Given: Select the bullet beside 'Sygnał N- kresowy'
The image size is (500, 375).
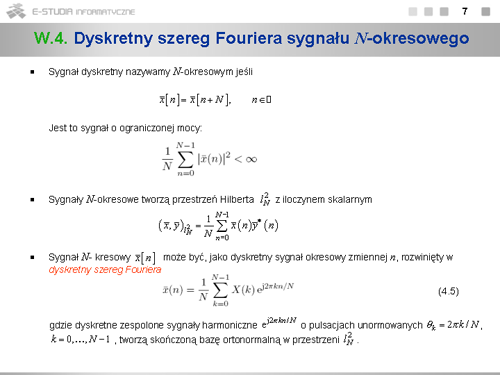Looking at the screenshot, I should [32, 257].
